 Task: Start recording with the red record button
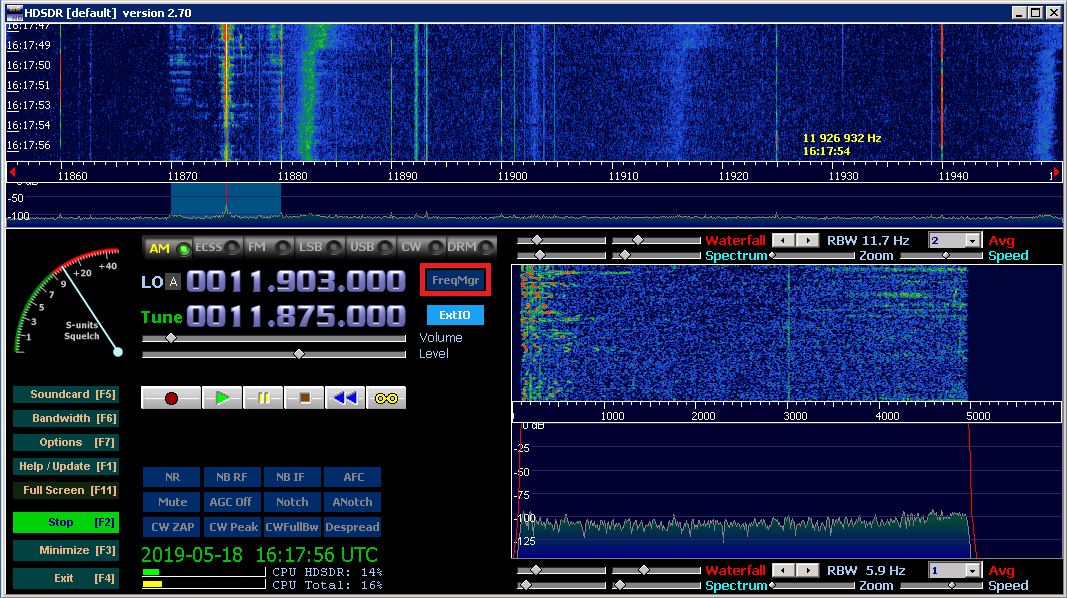[171, 398]
